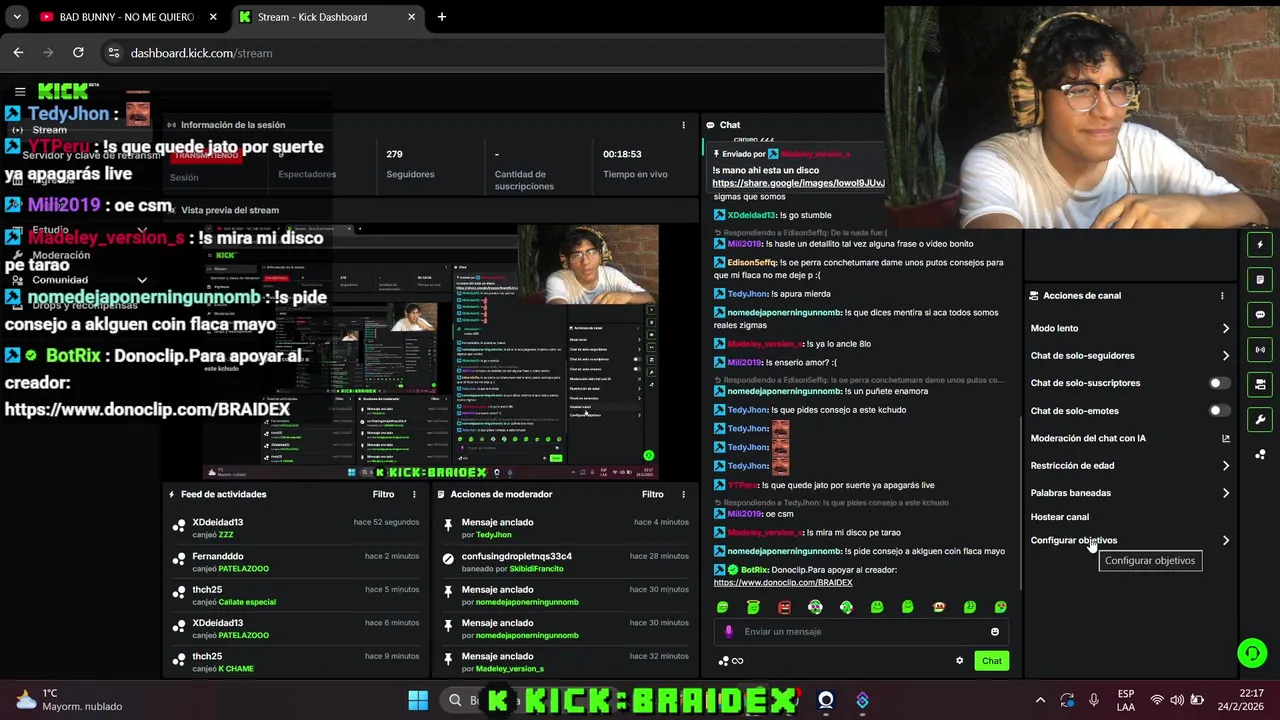
Task: Open ESP LAA language switcher
Action: 1126,700
